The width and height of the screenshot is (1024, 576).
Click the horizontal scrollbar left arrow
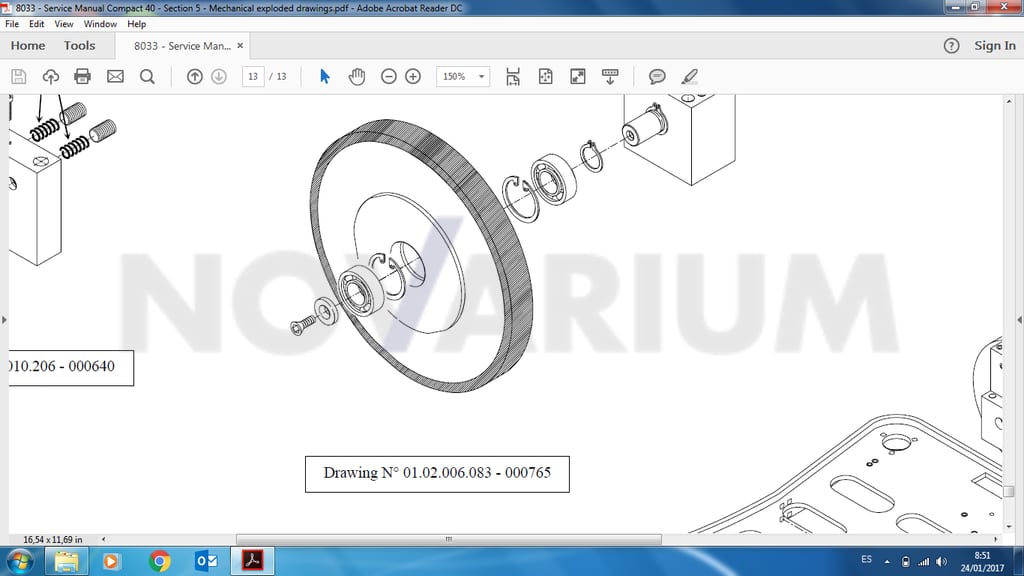(x=103, y=539)
